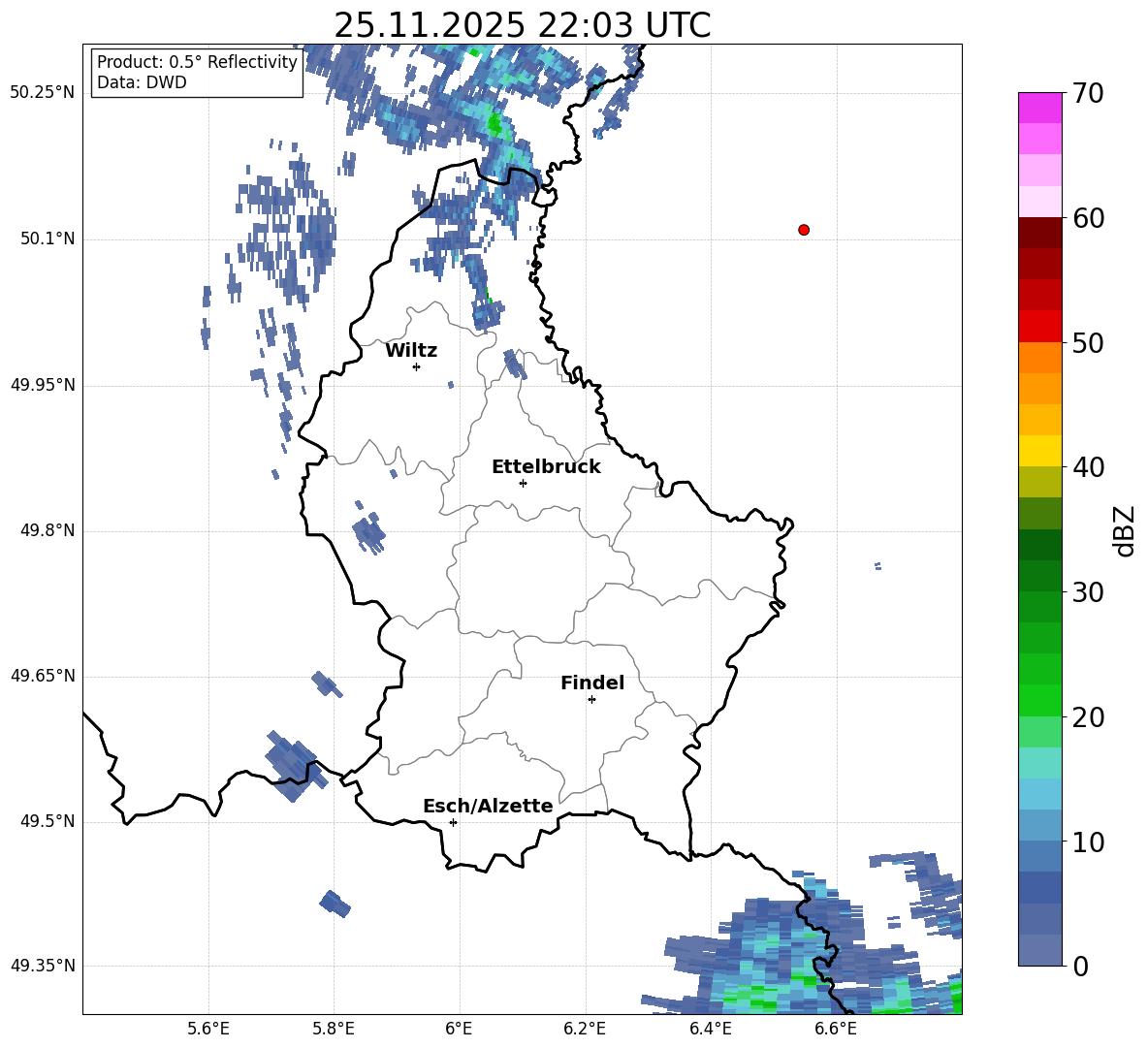Click the 6.4°E longitude label
This screenshot has height=1048, width=1148.
pyautogui.click(x=710, y=1029)
